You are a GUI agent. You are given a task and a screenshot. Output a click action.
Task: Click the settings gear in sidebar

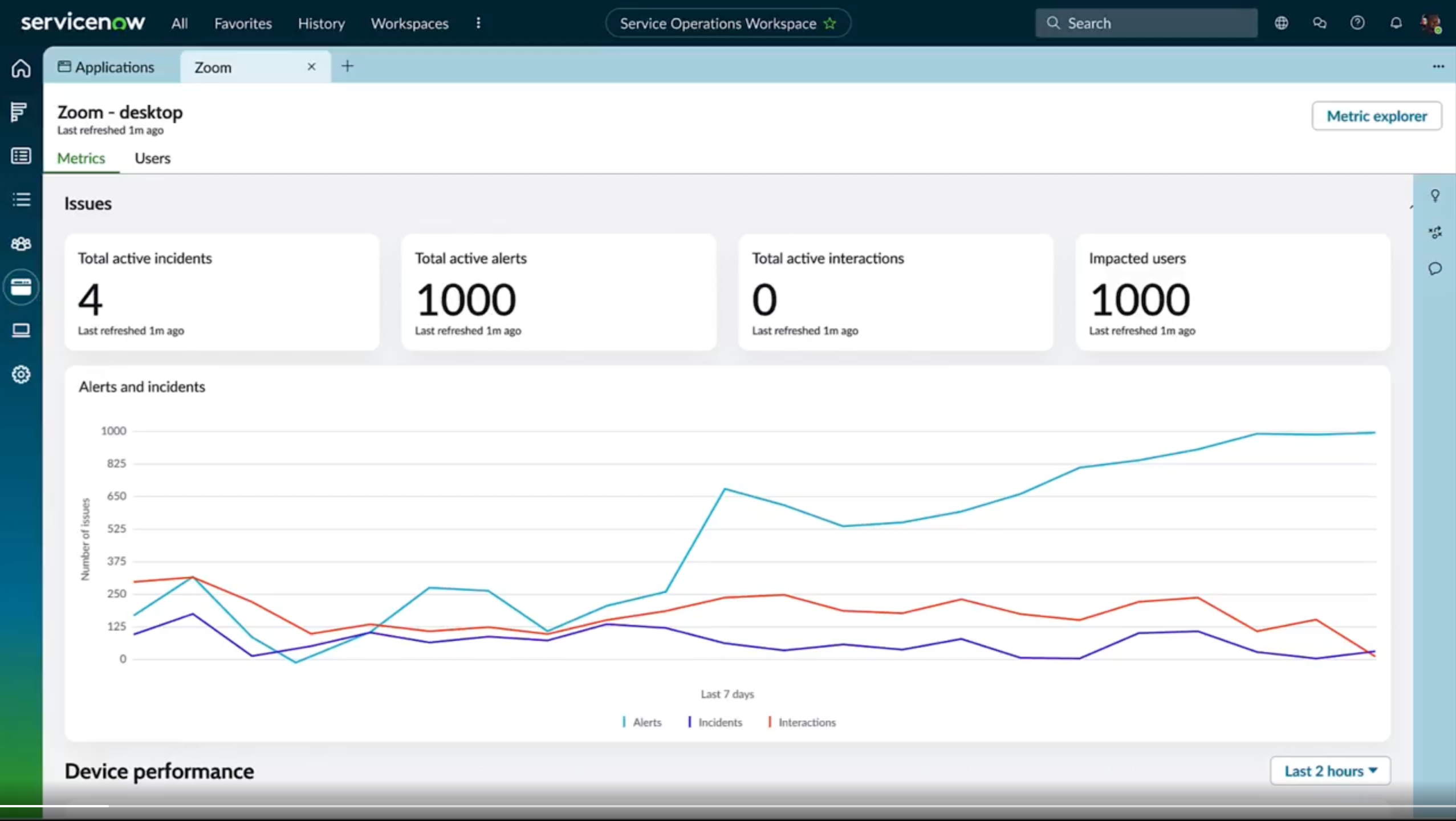[21, 375]
